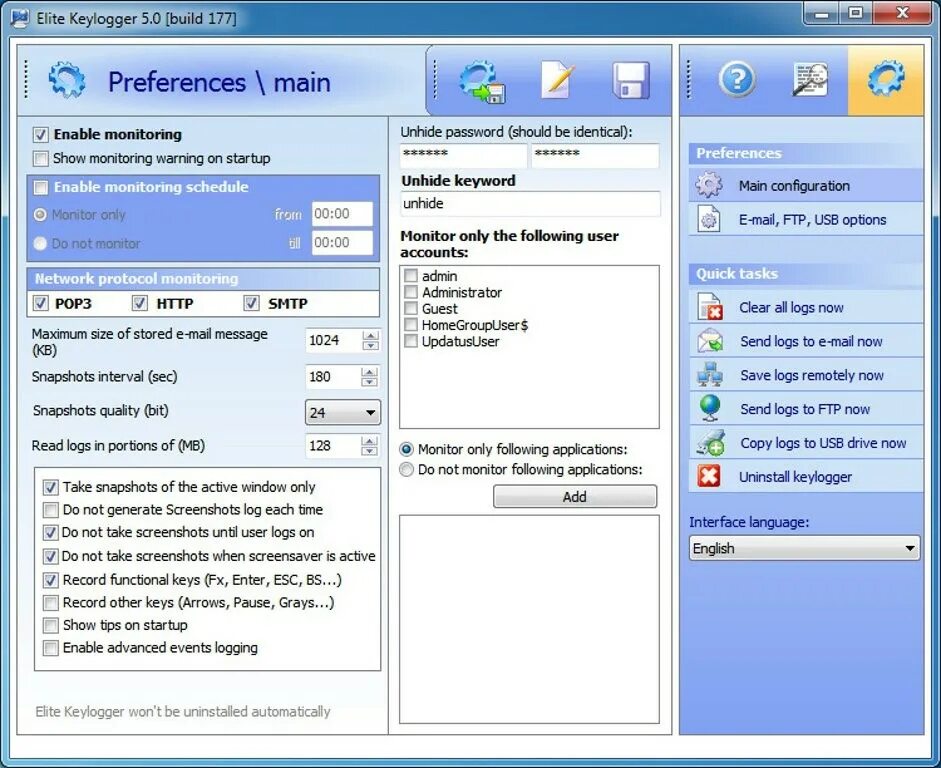This screenshot has height=768, width=941.
Task: Click the save settings floppy disk icon
Action: click(630, 79)
